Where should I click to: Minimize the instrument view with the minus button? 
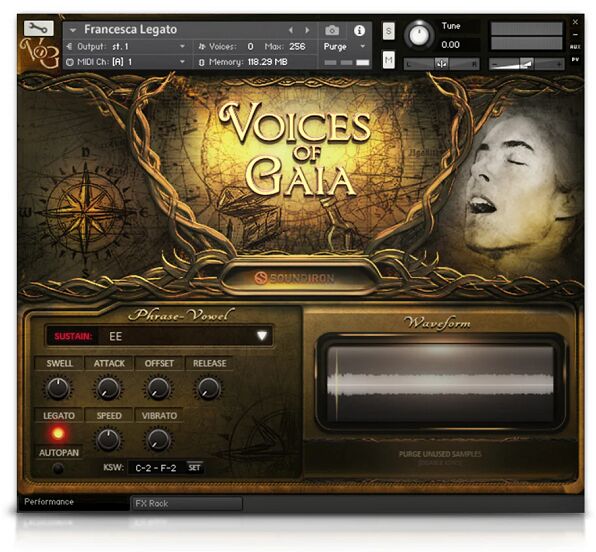click(x=575, y=35)
